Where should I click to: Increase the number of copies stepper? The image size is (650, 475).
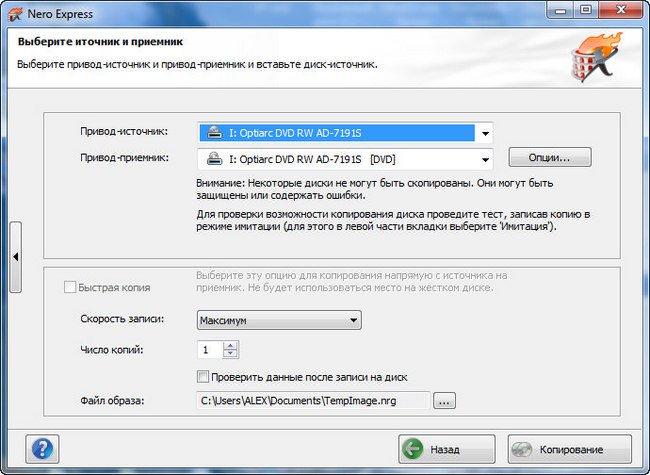230,345
